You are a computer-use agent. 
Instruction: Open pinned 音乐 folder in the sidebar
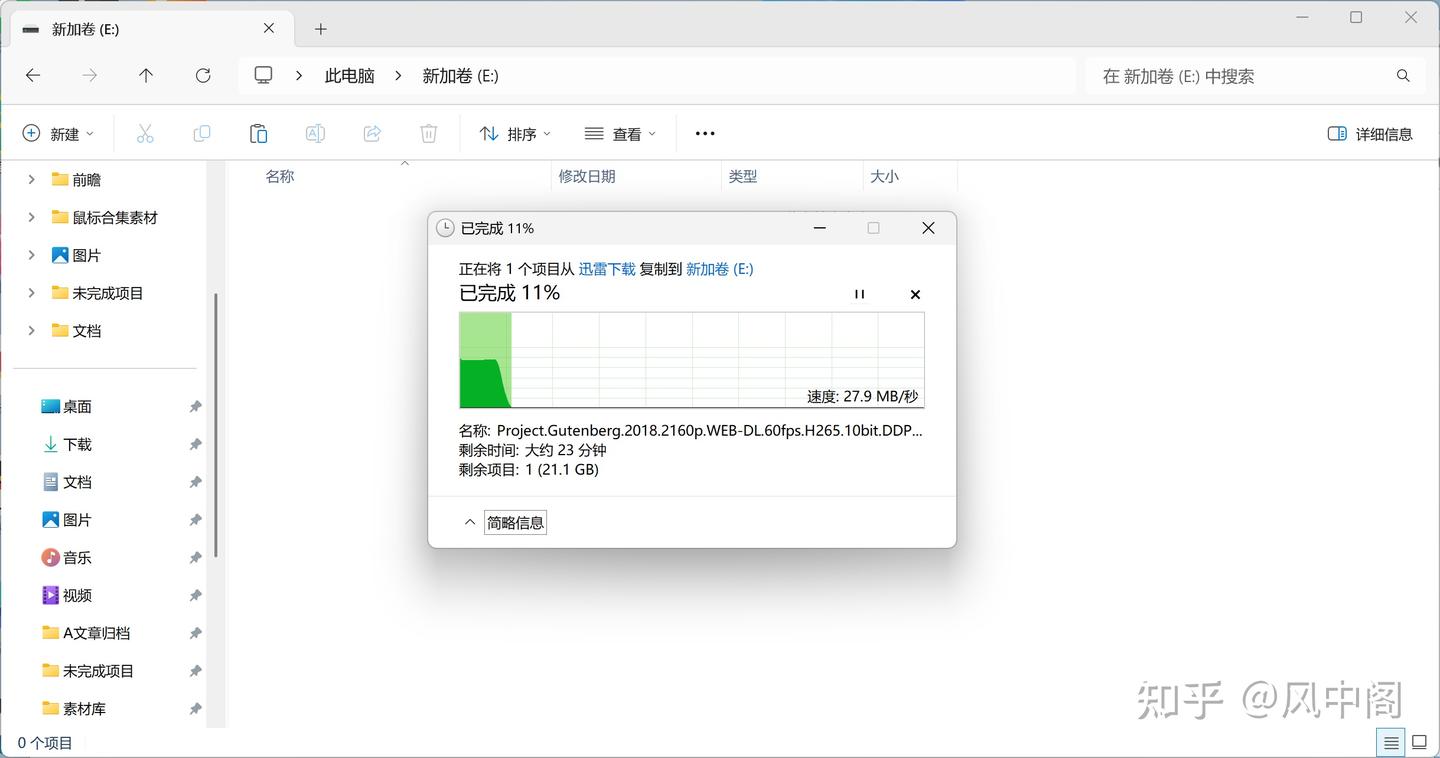tap(66, 557)
